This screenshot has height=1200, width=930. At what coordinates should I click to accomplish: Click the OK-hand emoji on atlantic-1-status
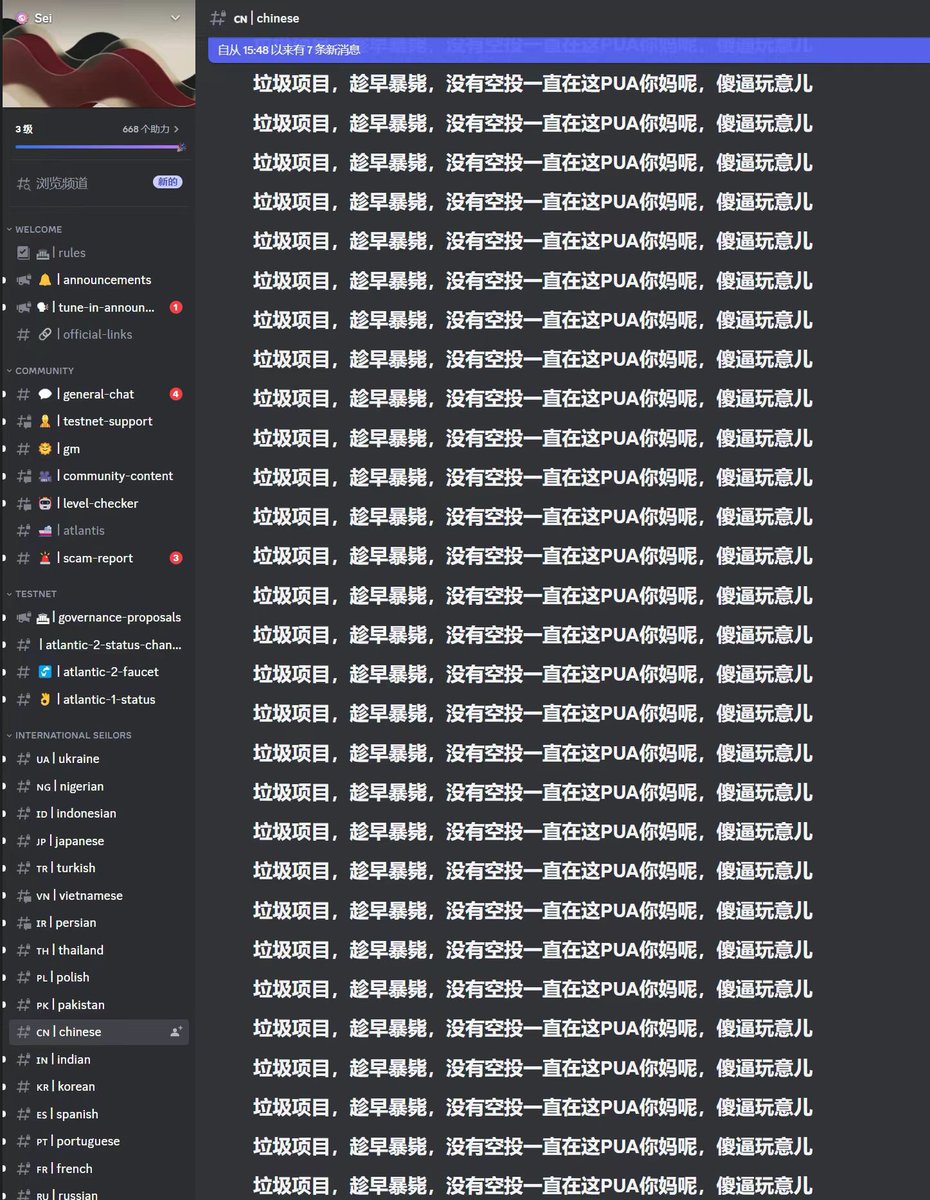(x=44, y=699)
